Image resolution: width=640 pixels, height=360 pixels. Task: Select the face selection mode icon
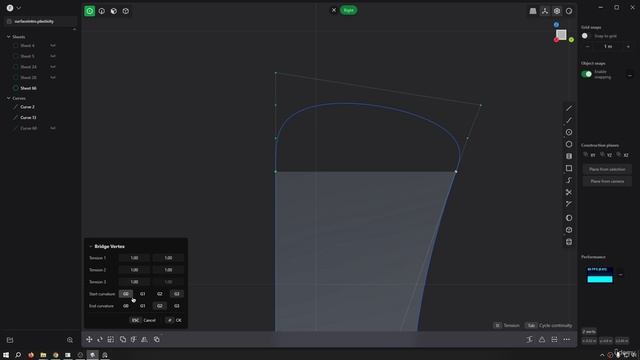coord(113,11)
